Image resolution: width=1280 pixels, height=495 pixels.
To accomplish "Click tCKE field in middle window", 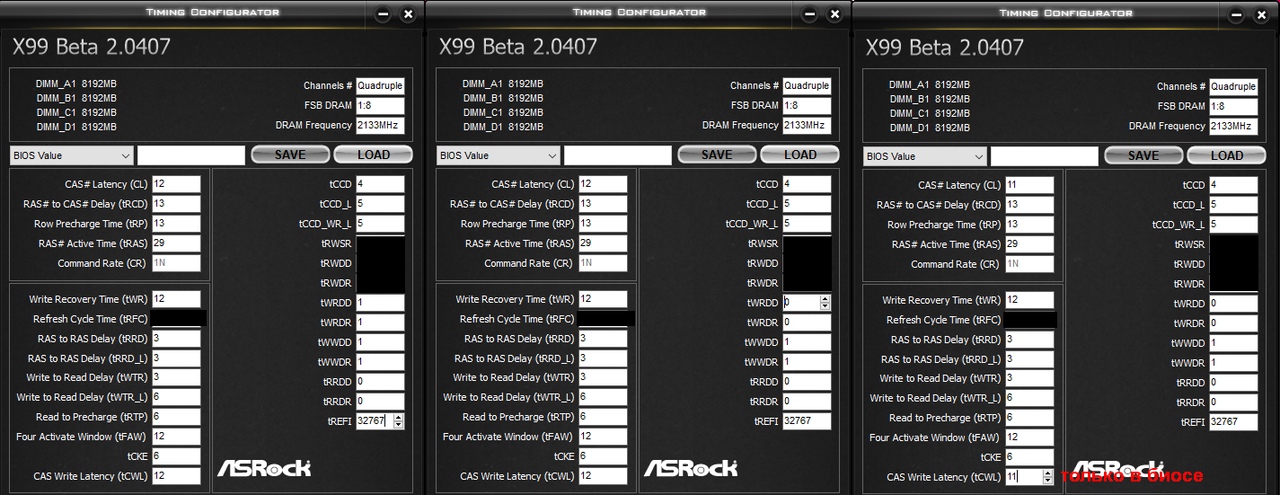I will [603, 456].
